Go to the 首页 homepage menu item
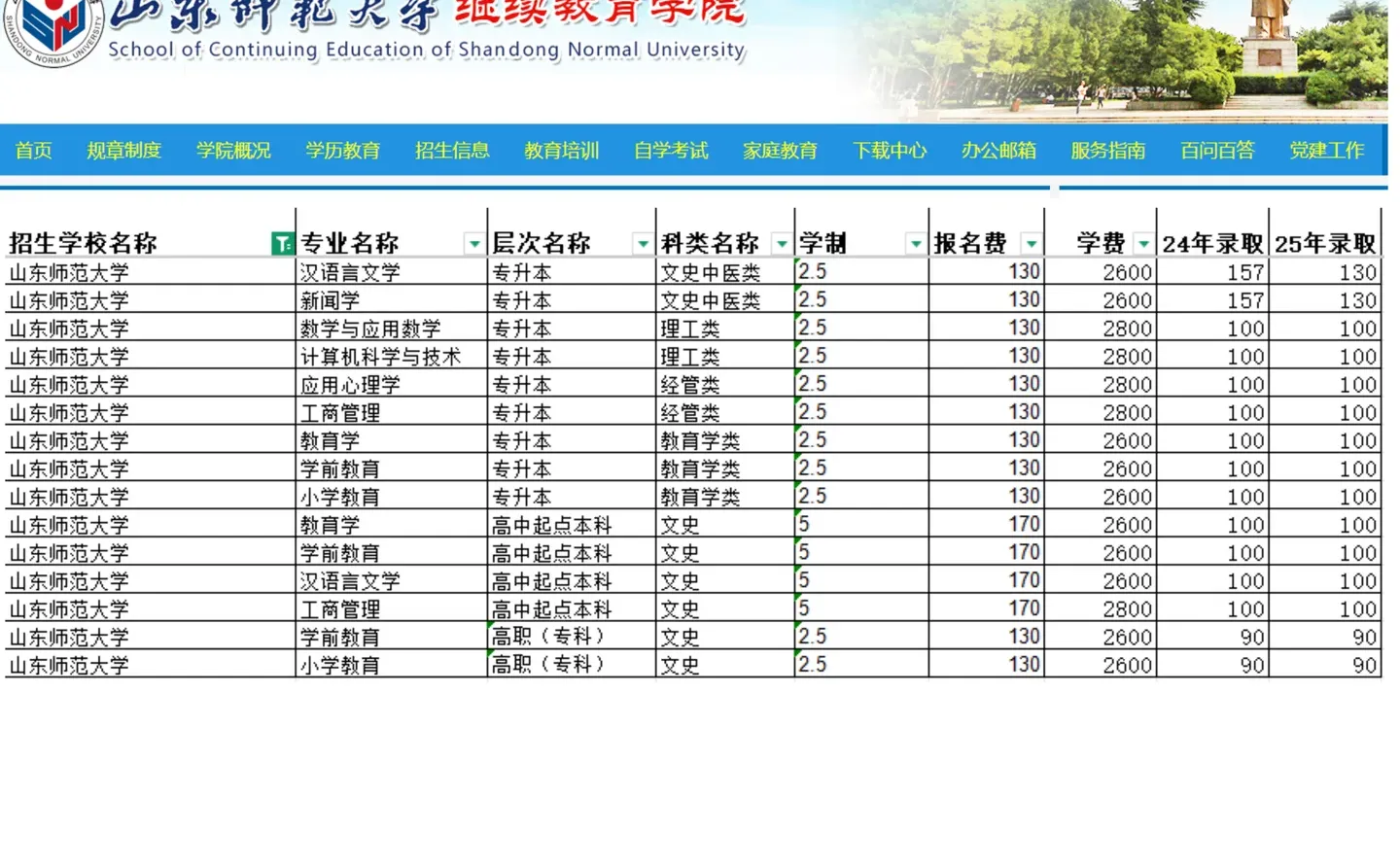 (34, 151)
